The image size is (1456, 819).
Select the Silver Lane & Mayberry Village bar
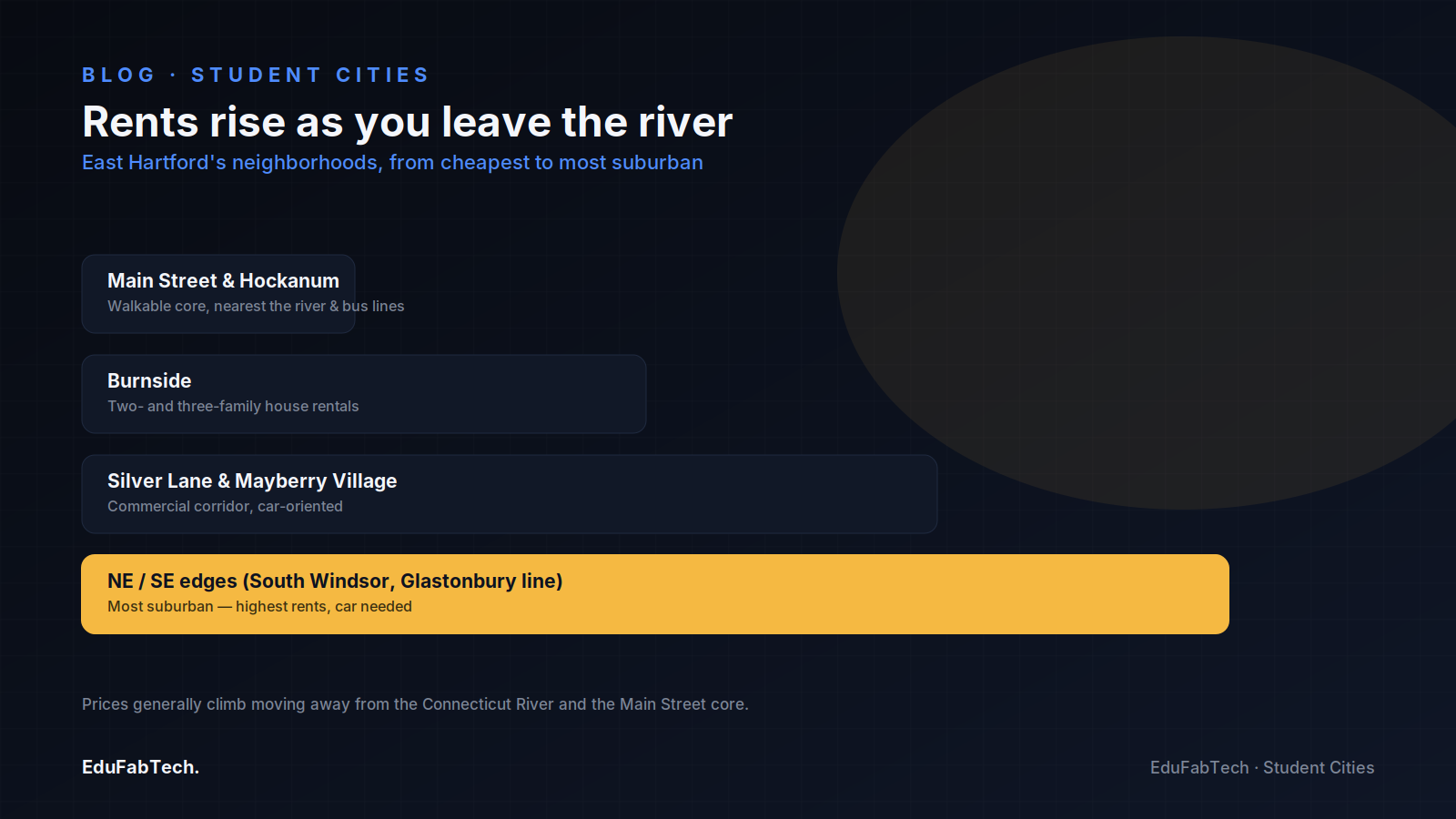510,494
